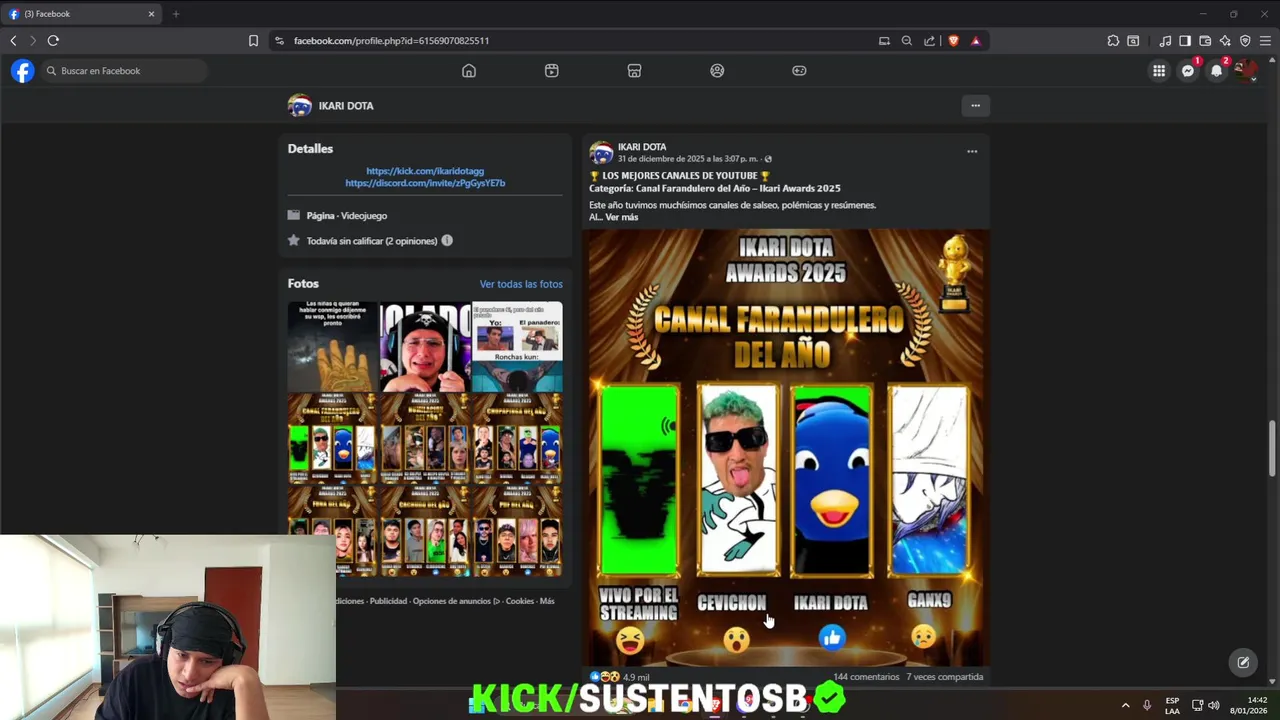This screenshot has height=720, width=1280.
Task: Open Brave Rewards triangle icon
Action: (976, 41)
